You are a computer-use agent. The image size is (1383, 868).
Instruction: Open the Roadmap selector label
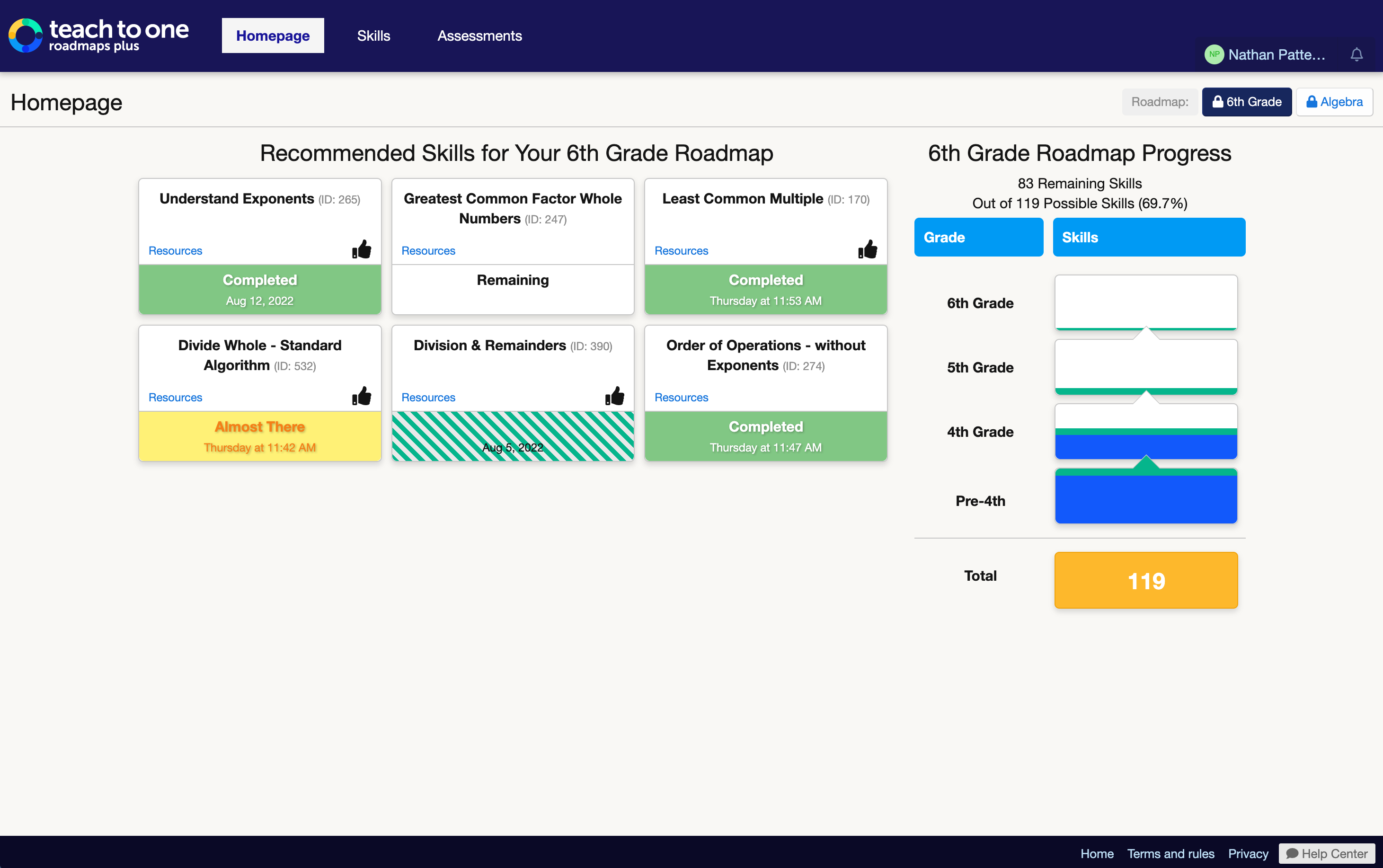point(1159,102)
